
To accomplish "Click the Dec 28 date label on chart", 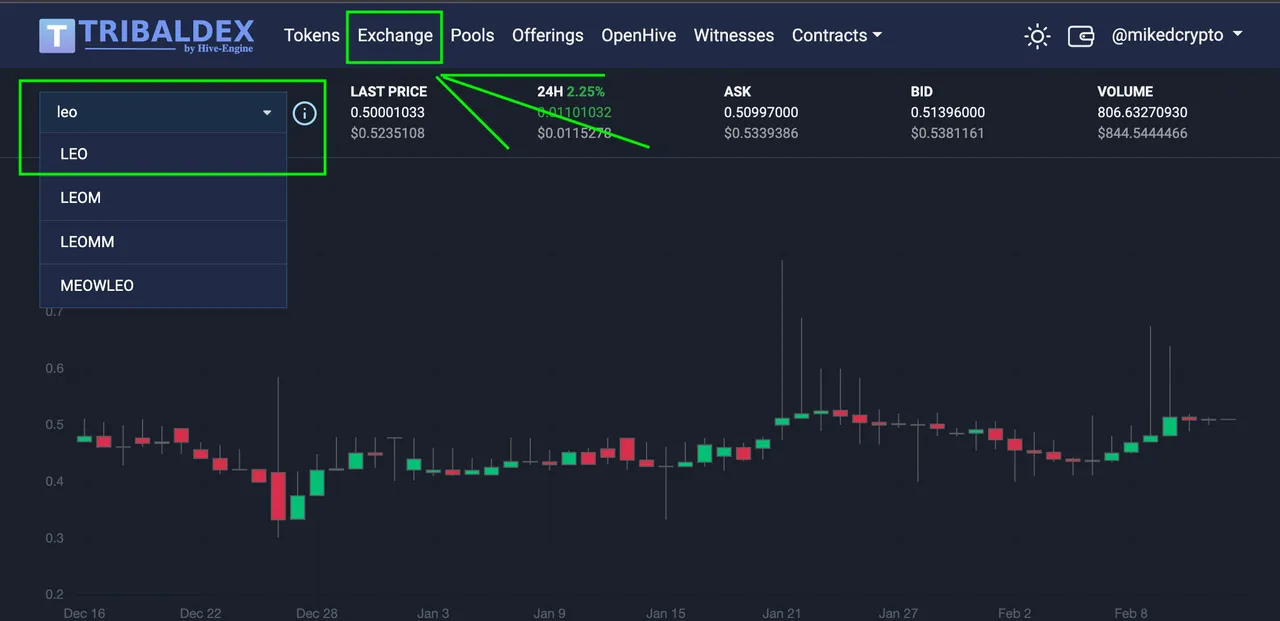I will click(317, 613).
